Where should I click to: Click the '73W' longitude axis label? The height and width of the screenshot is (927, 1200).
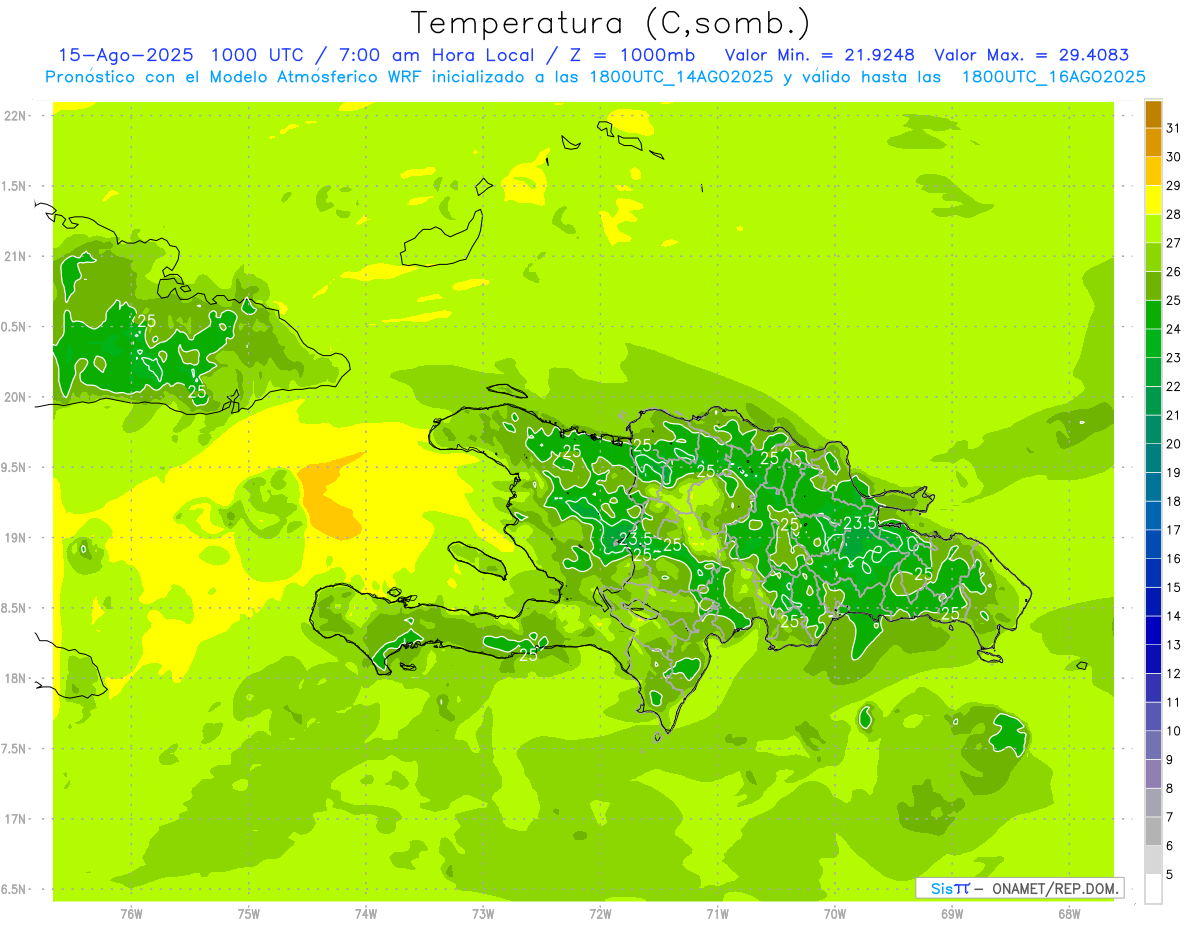click(482, 914)
